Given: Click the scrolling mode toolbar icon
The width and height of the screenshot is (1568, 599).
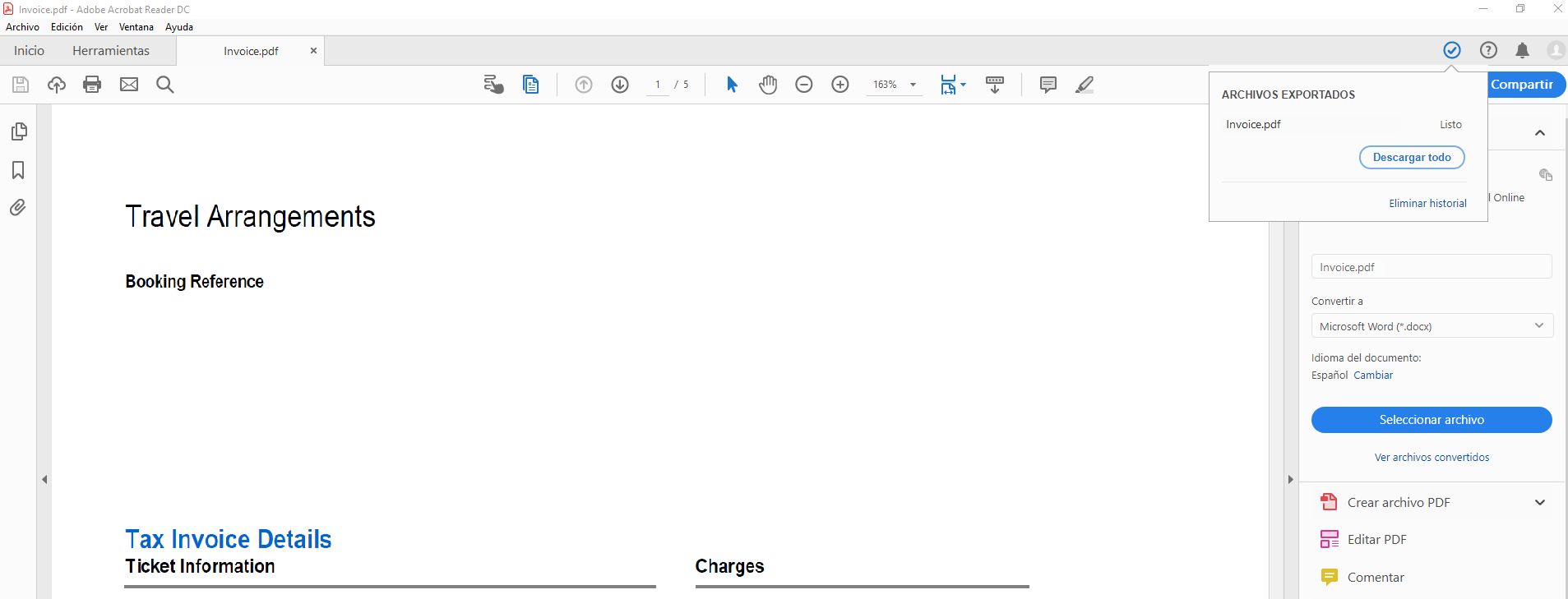Looking at the screenshot, I should (x=995, y=85).
